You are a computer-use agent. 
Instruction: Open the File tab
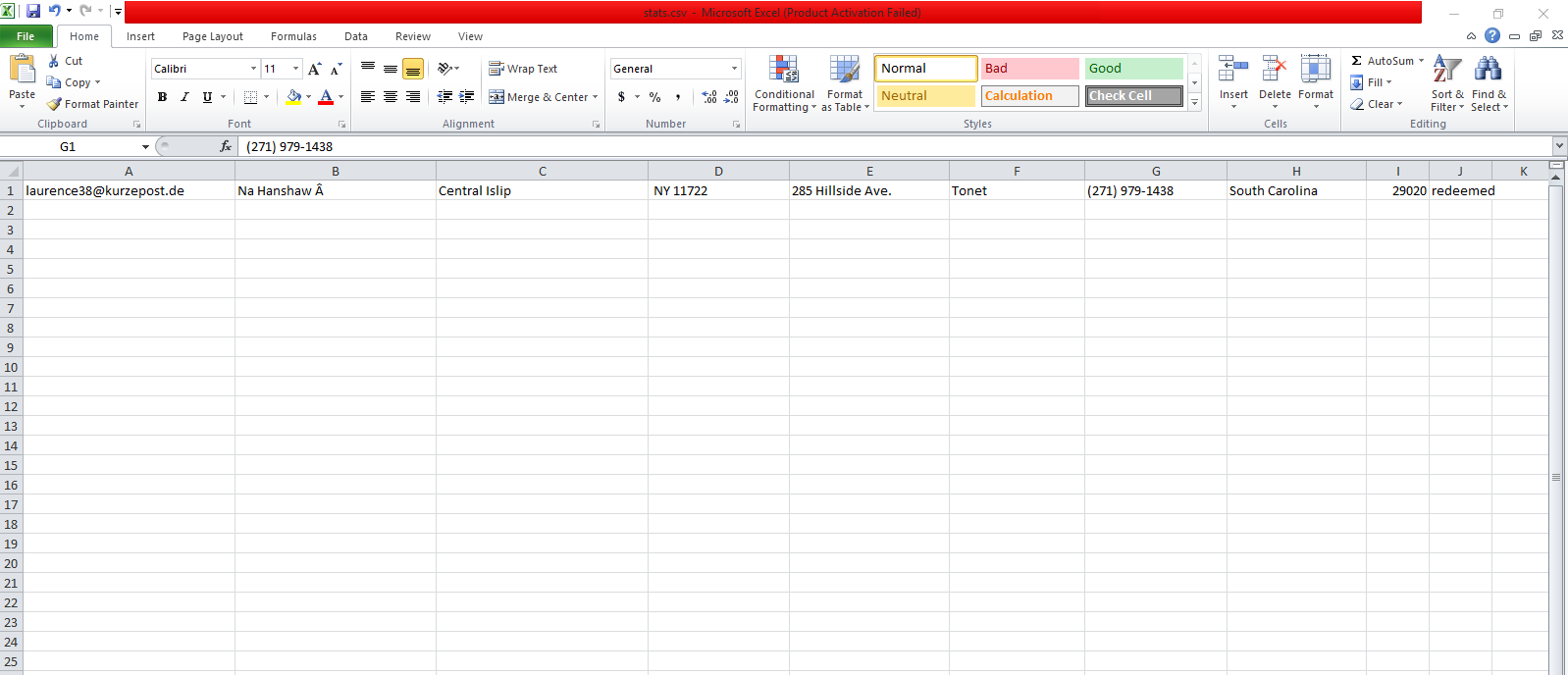coord(26,36)
